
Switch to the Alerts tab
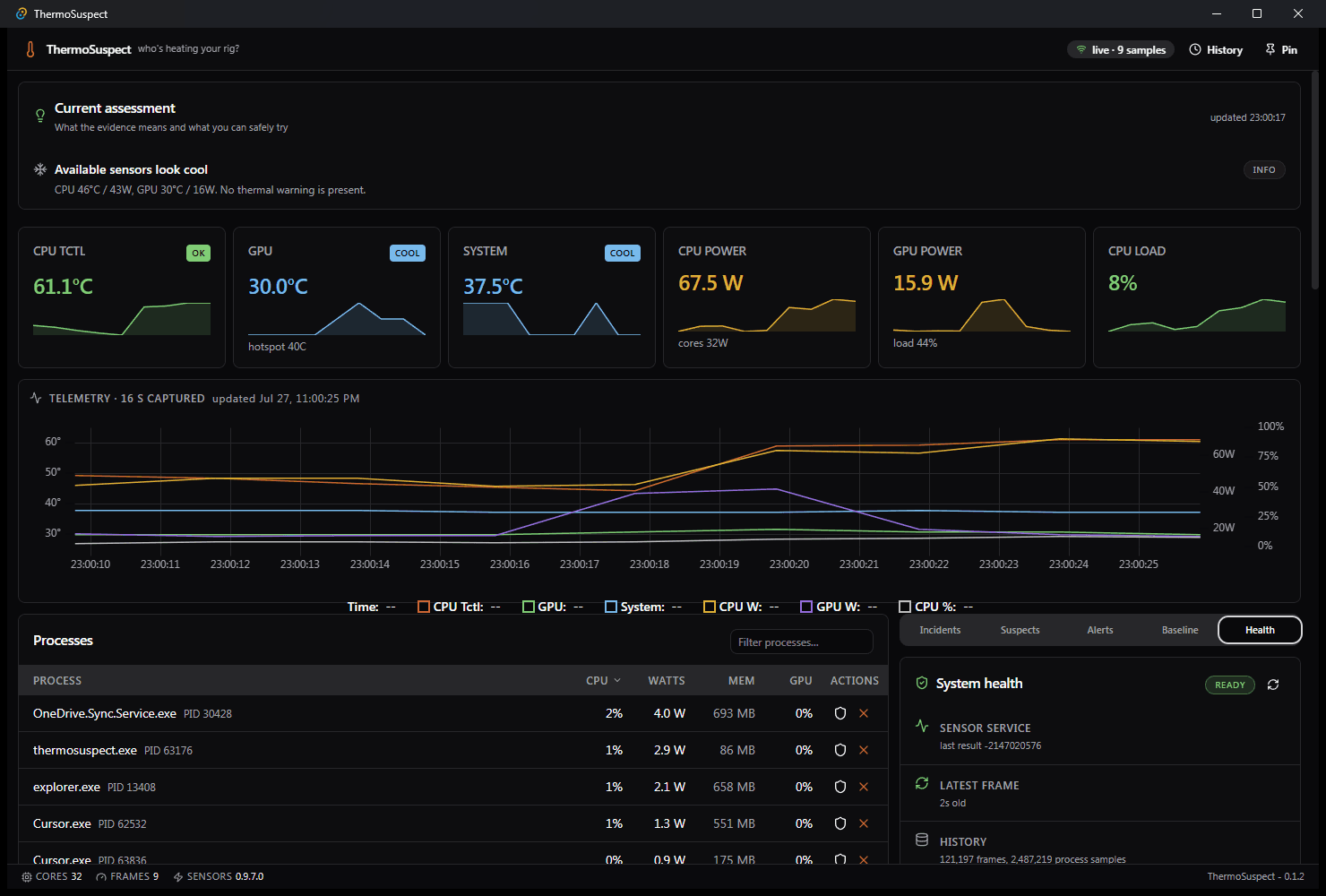click(1100, 630)
